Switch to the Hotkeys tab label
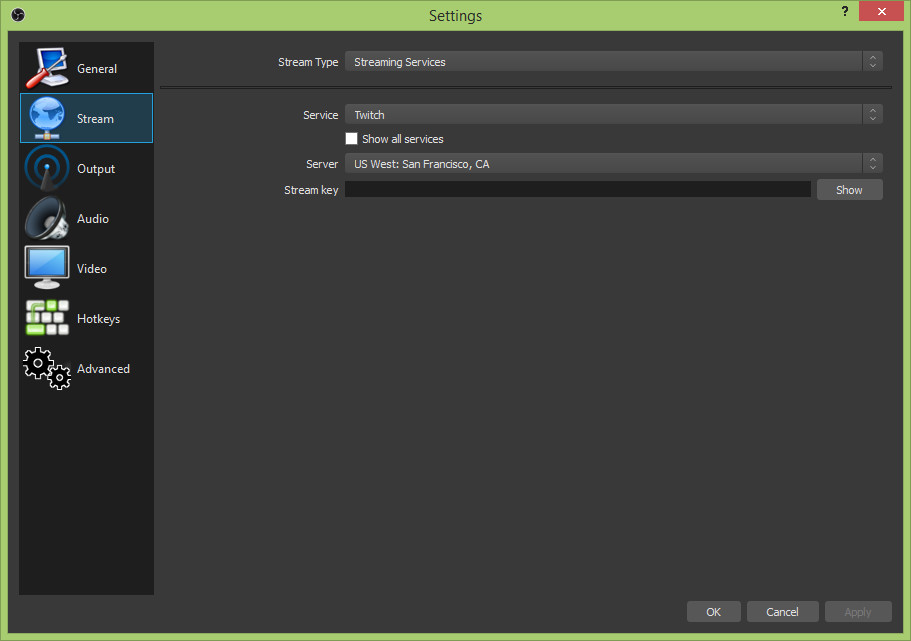Viewport: 911px width, 641px height. 98,318
